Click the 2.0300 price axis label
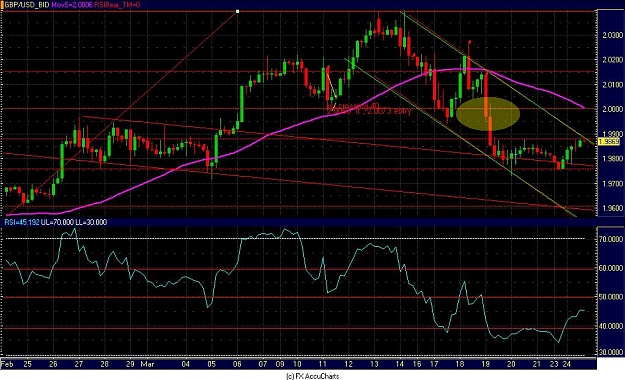625x380 pixels. pyautogui.click(x=612, y=35)
